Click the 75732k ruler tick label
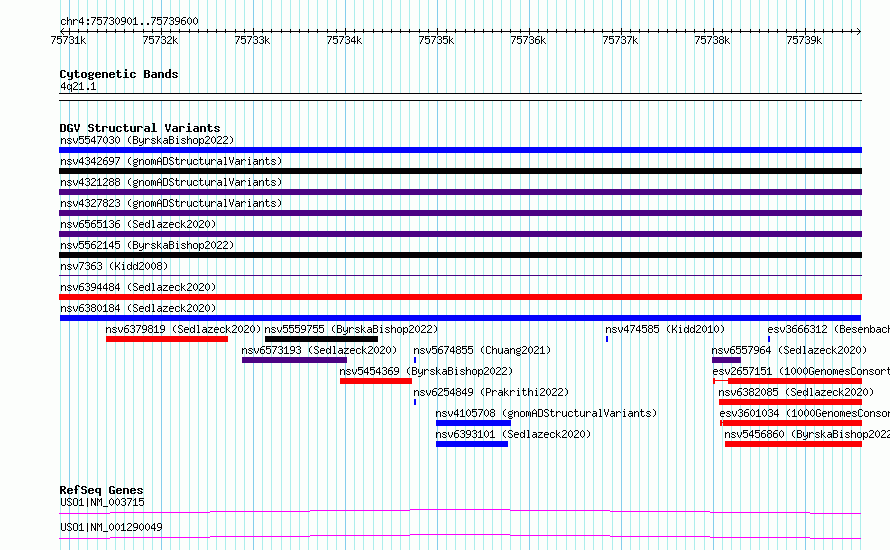 click(160, 40)
